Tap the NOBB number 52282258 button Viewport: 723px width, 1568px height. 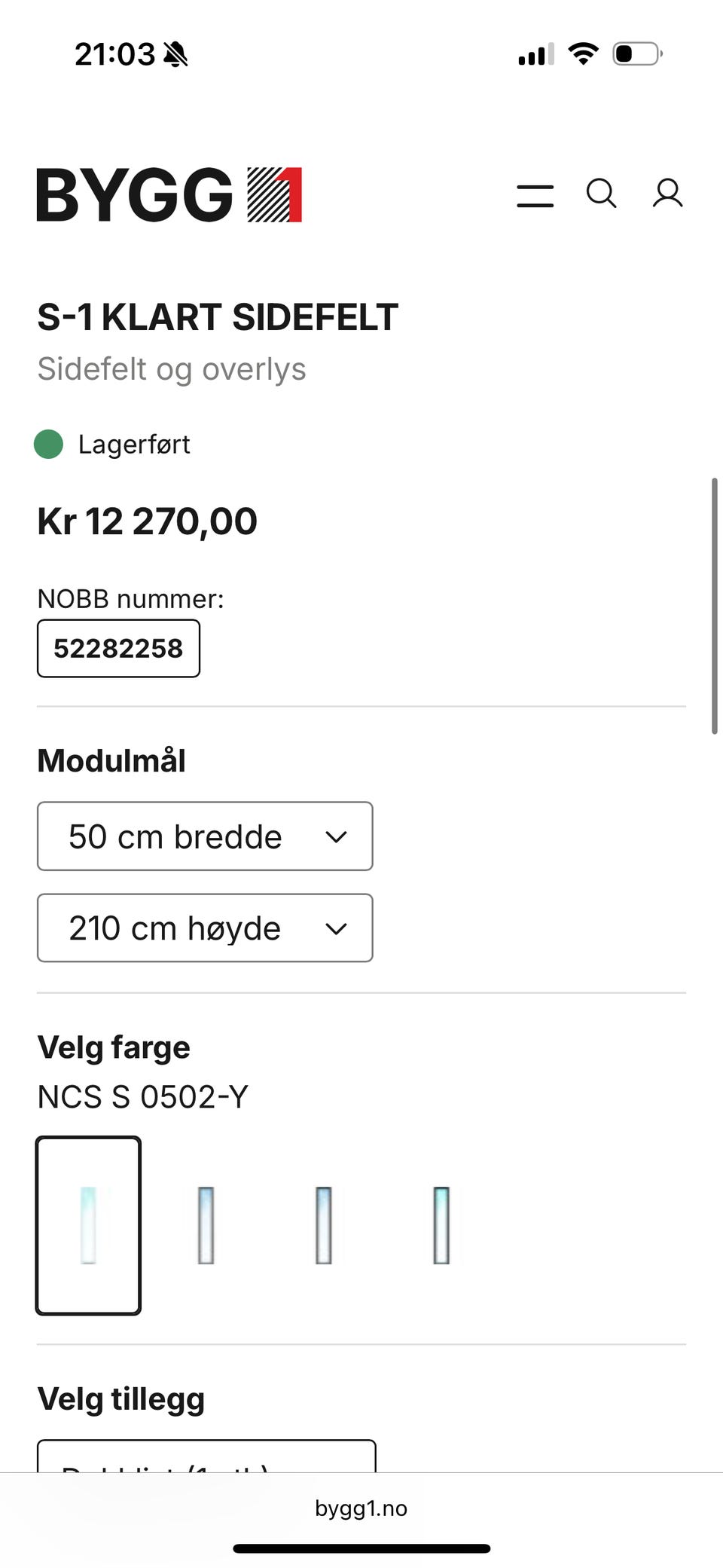click(x=118, y=648)
